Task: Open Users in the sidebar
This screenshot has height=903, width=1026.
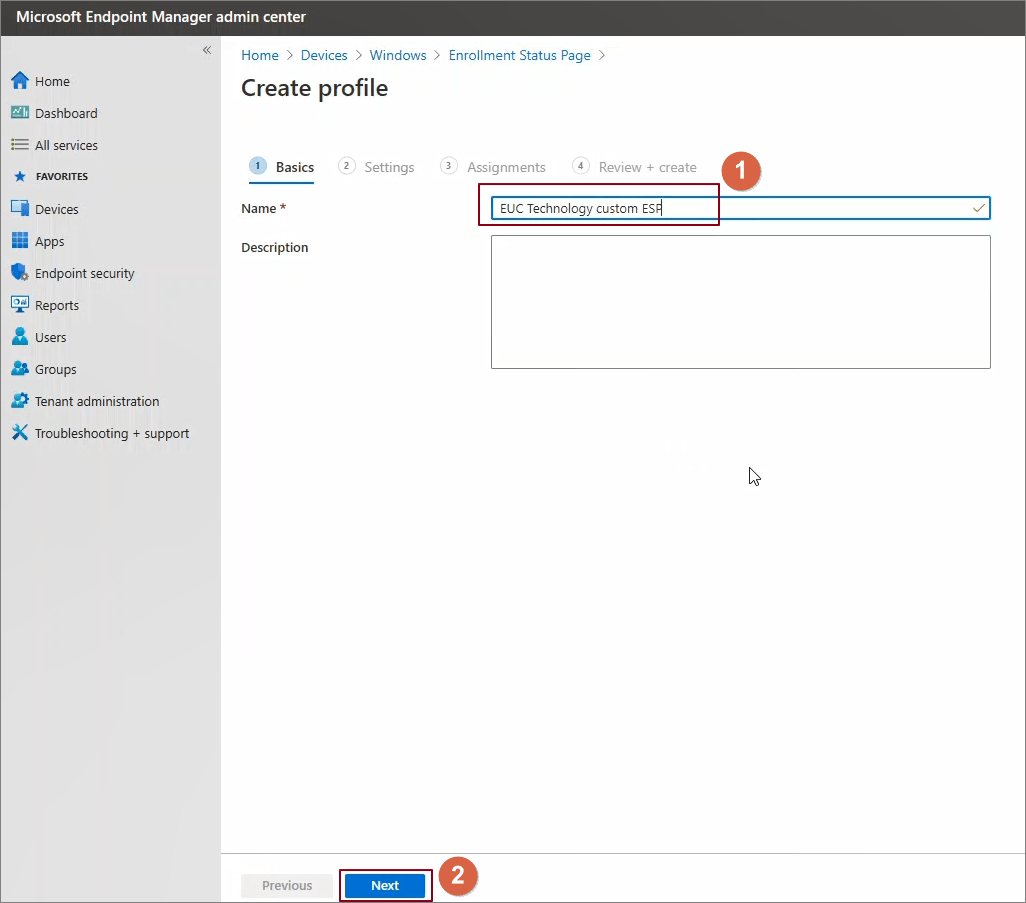Action: (50, 338)
